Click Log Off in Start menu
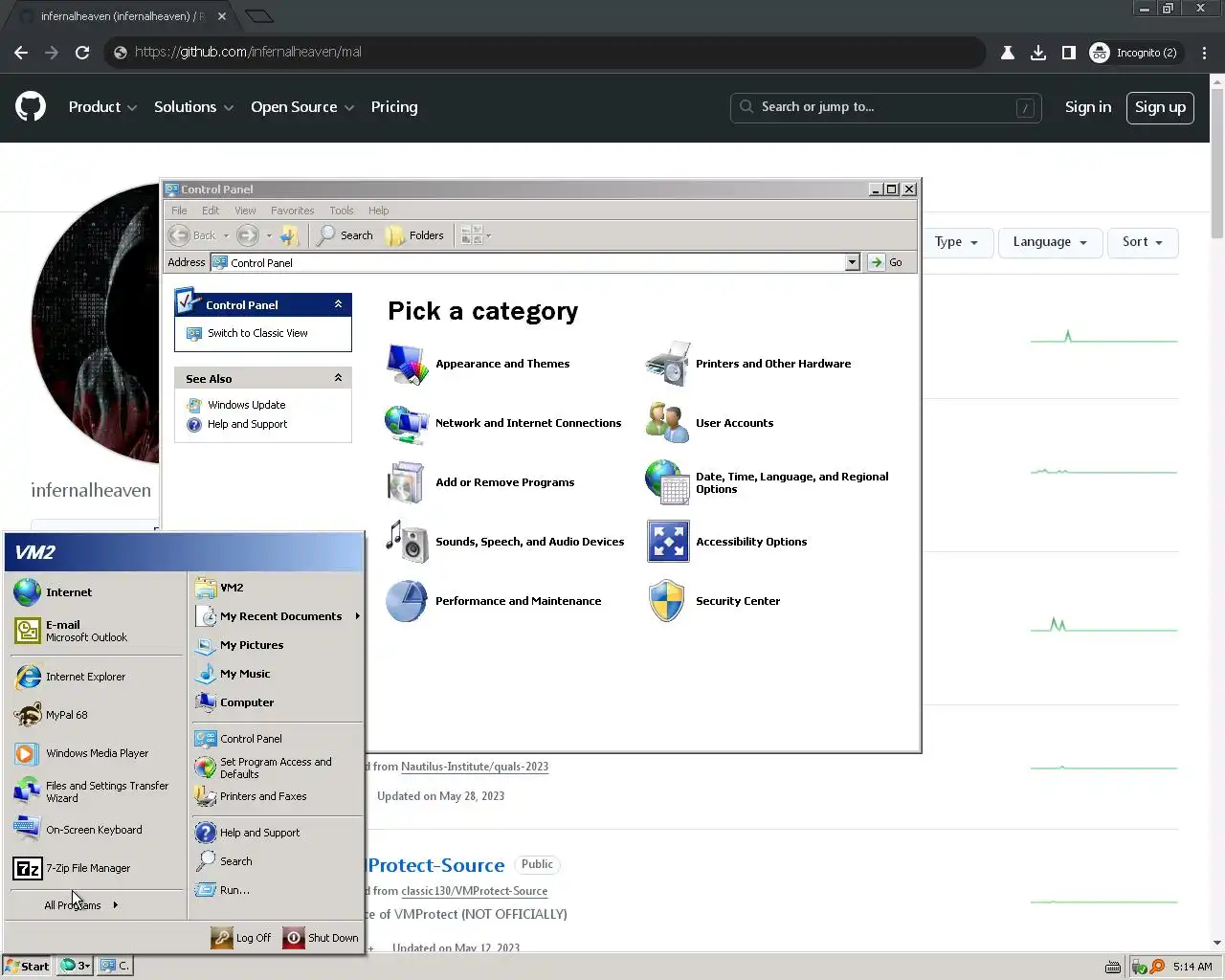 point(241,938)
